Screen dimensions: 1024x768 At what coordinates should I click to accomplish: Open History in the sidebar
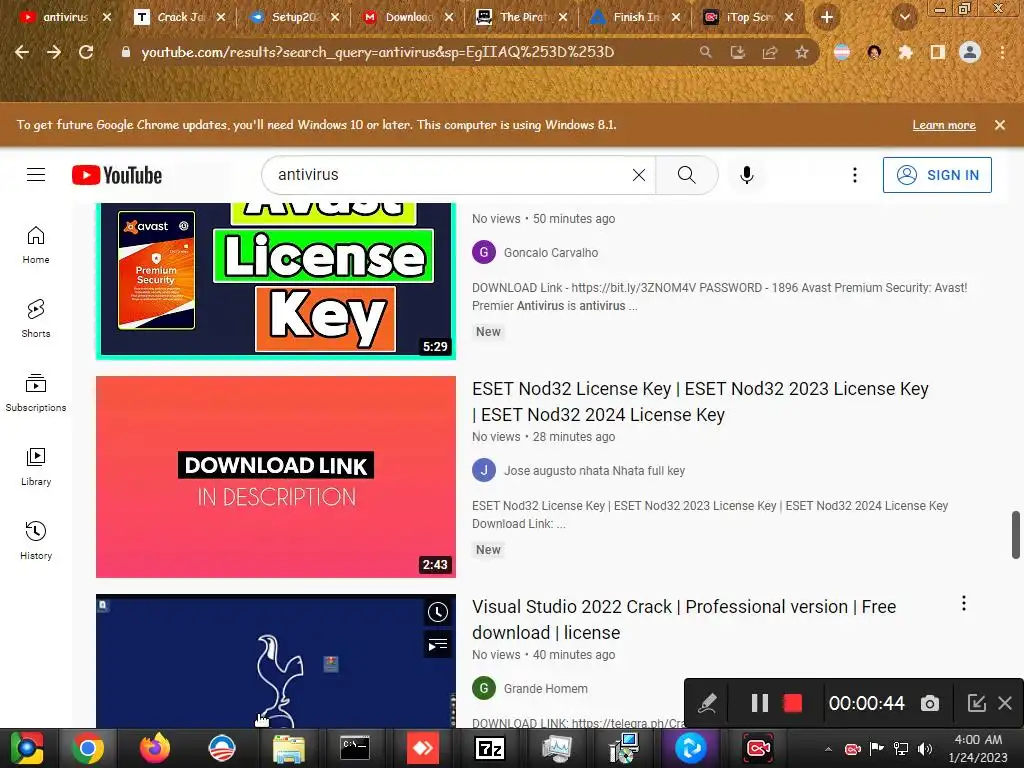pyautogui.click(x=36, y=541)
